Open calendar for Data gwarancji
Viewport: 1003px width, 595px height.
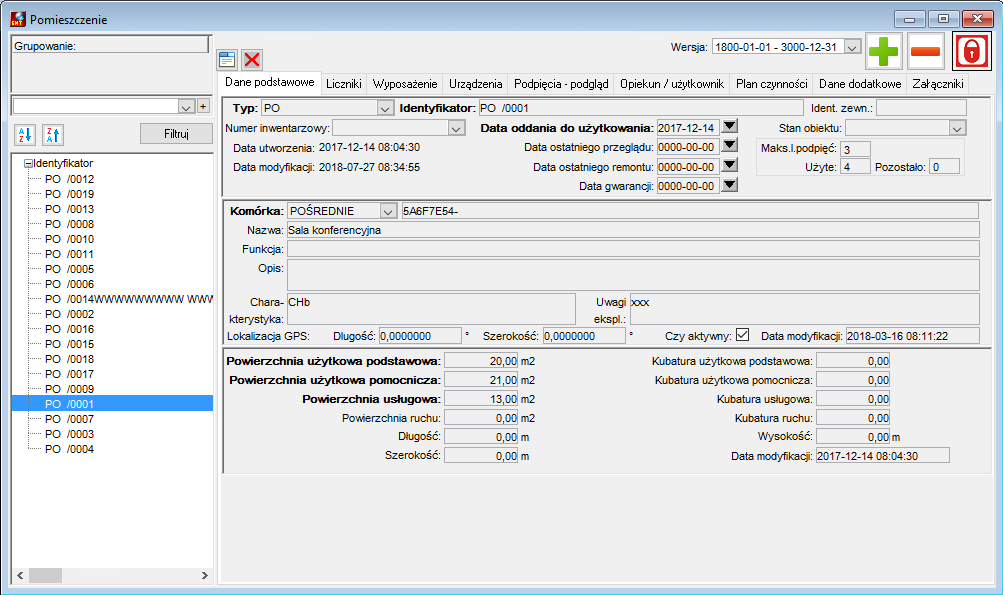point(729,186)
